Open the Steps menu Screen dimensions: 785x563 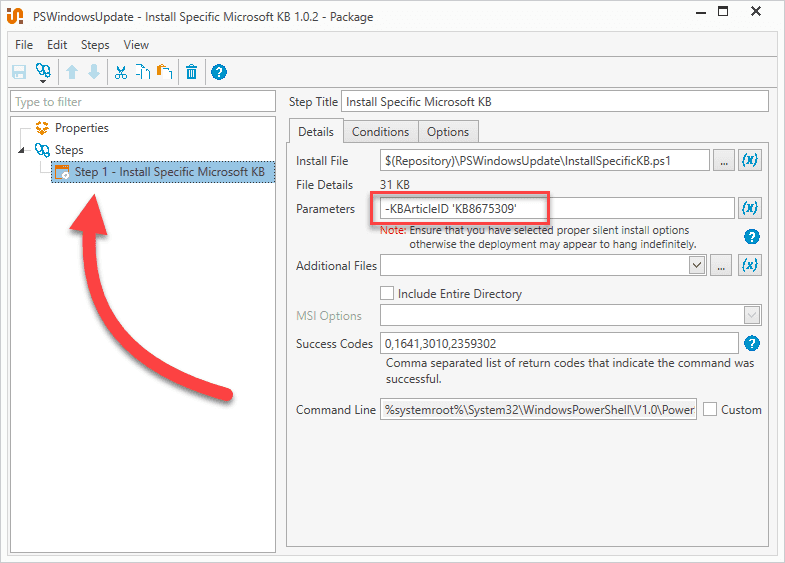click(x=95, y=45)
